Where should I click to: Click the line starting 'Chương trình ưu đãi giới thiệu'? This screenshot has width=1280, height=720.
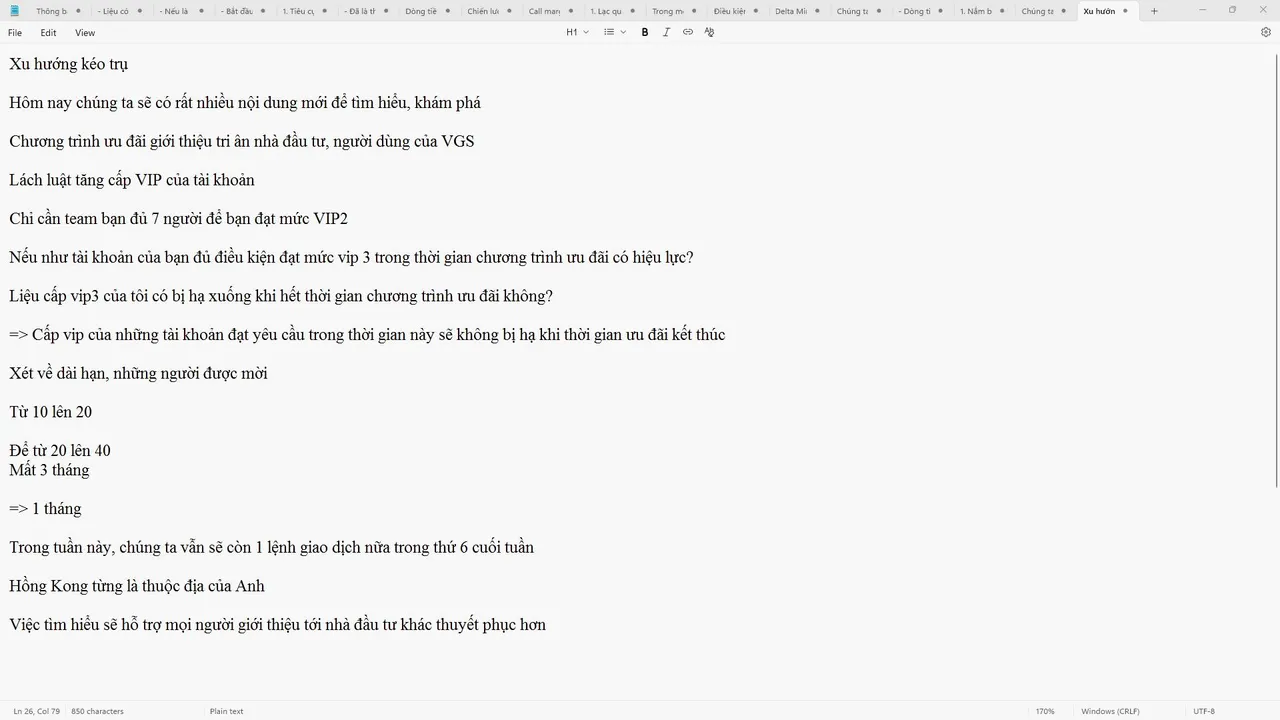pyautogui.click(x=242, y=141)
